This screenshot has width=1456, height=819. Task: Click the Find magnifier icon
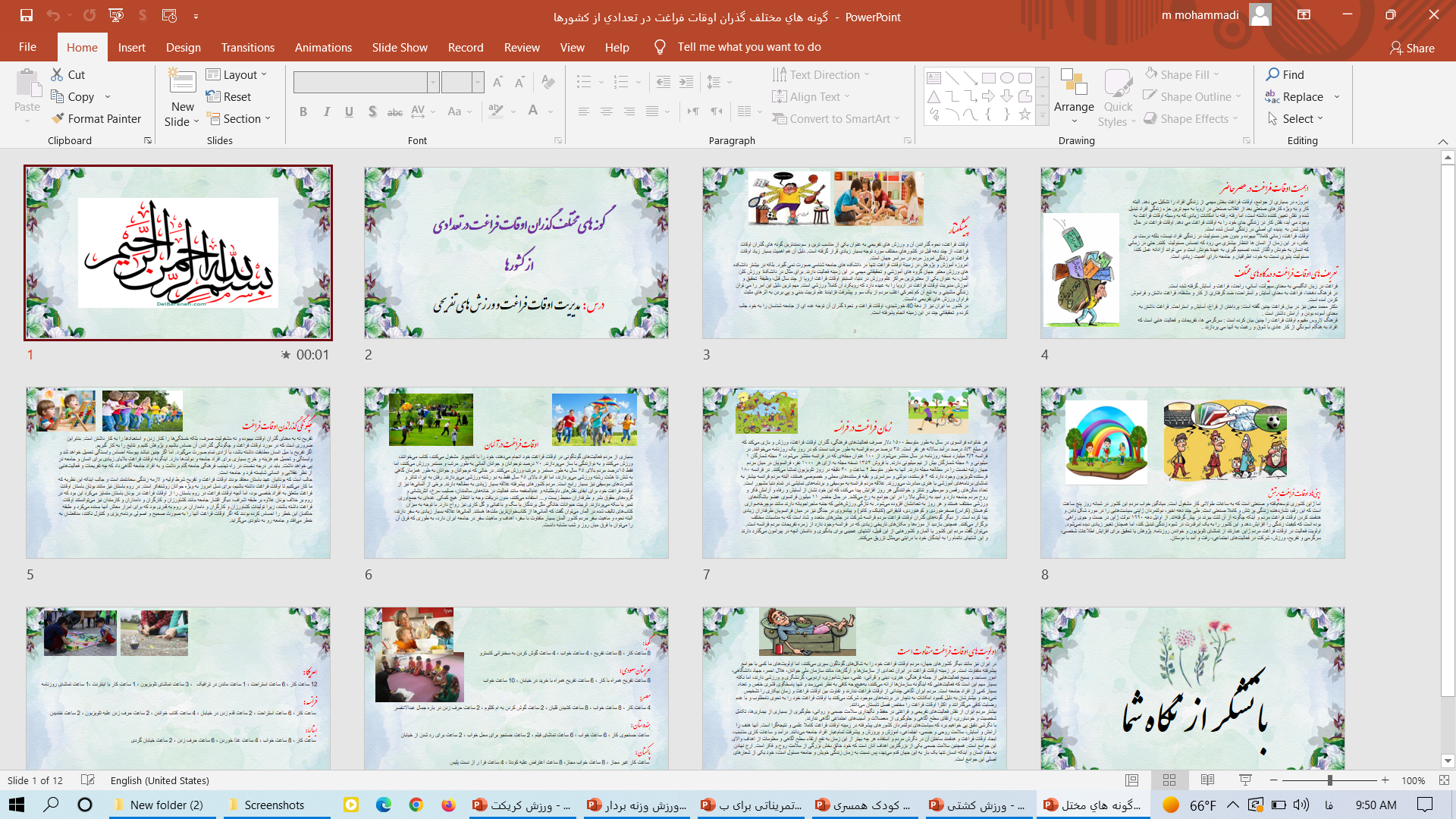tap(1272, 74)
